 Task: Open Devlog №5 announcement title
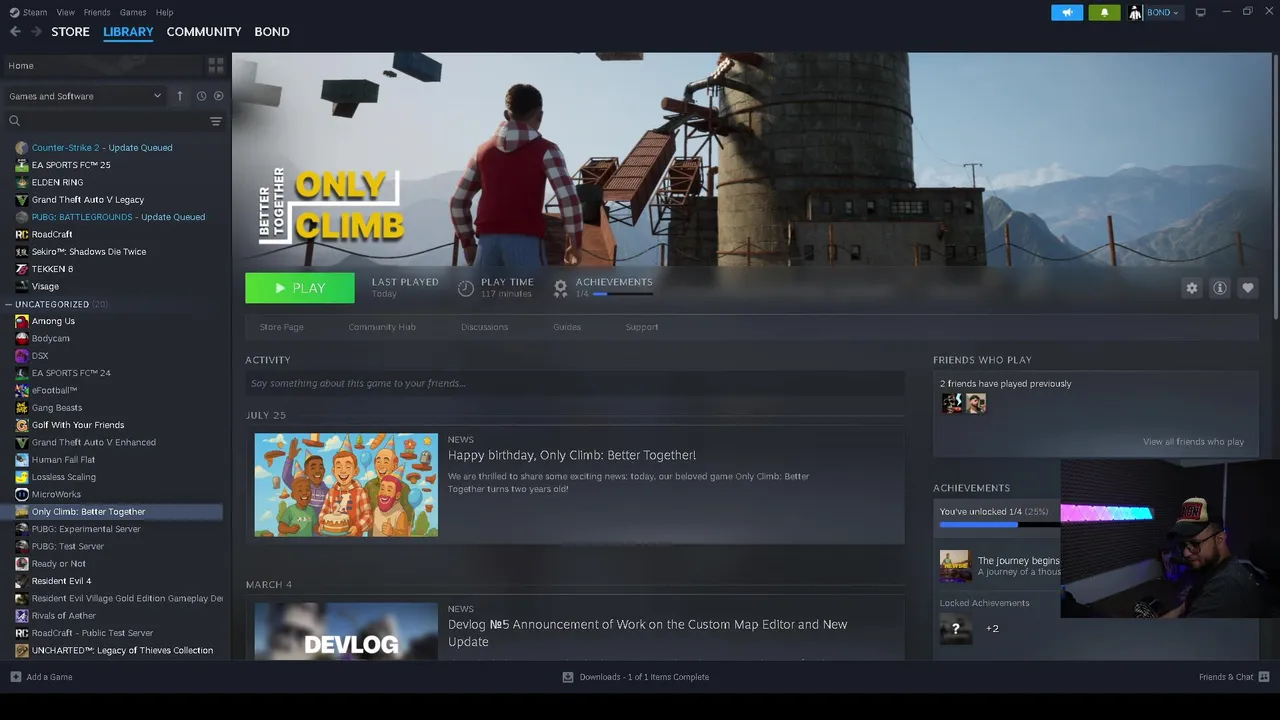(648, 633)
